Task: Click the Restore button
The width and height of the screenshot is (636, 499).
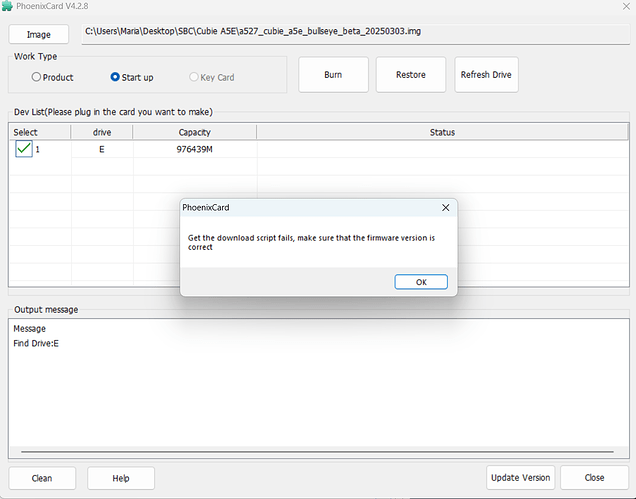Action: pos(410,75)
